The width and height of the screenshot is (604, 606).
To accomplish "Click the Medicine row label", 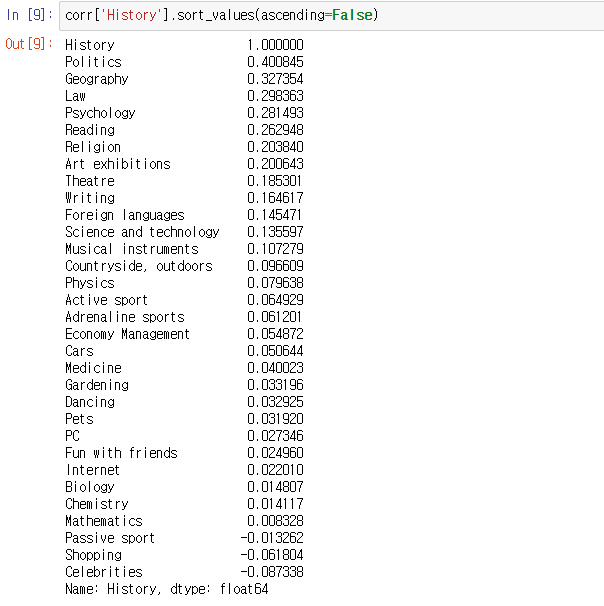I will [x=93, y=368].
